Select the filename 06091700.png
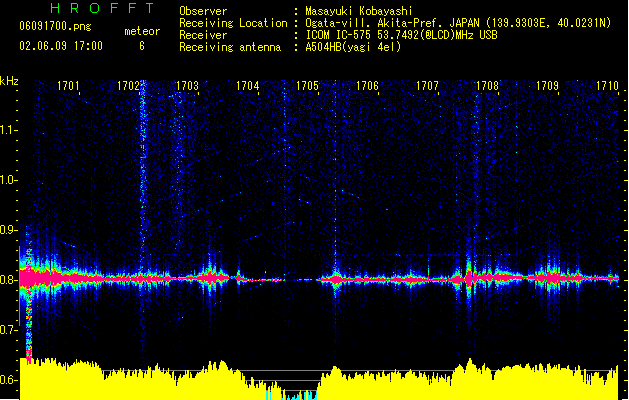The width and height of the screenshot is (629, 400). 55,26
